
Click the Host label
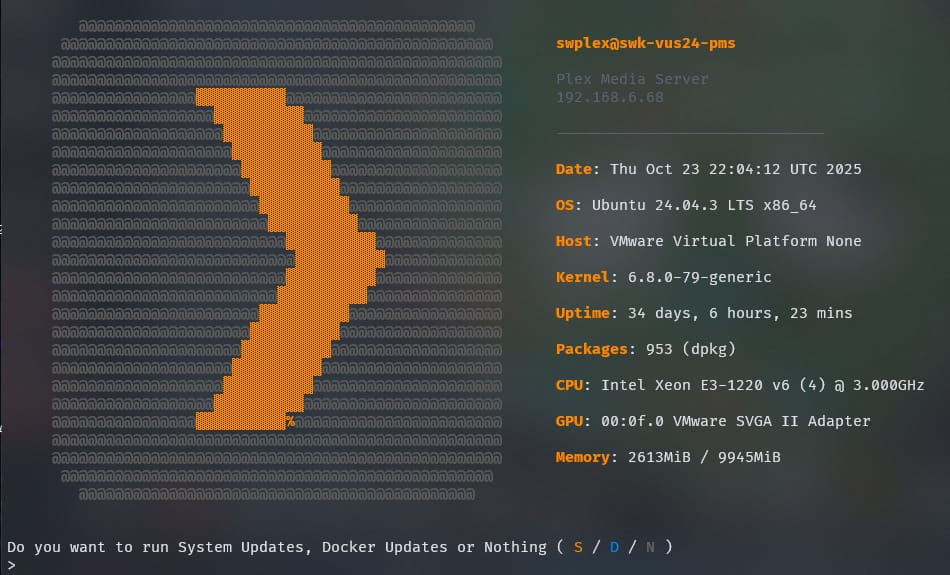click(x=576, y=241)
